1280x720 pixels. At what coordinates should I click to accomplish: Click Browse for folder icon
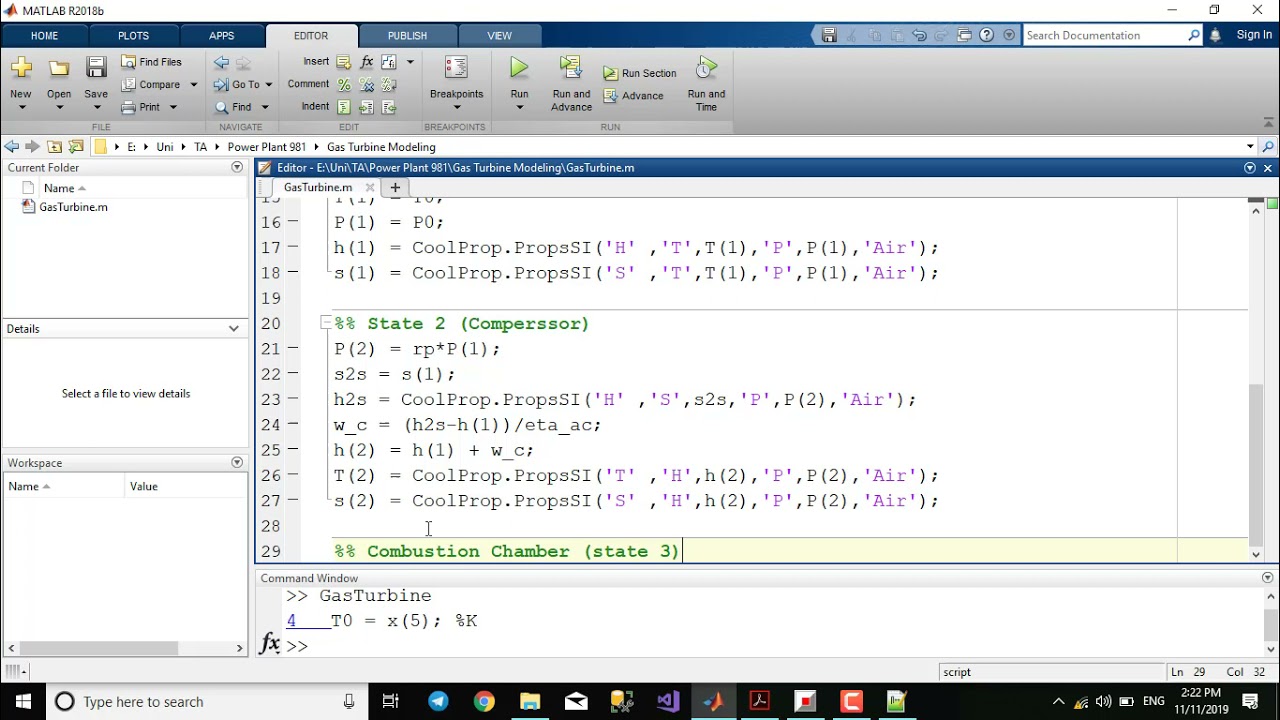click(76, 146)
